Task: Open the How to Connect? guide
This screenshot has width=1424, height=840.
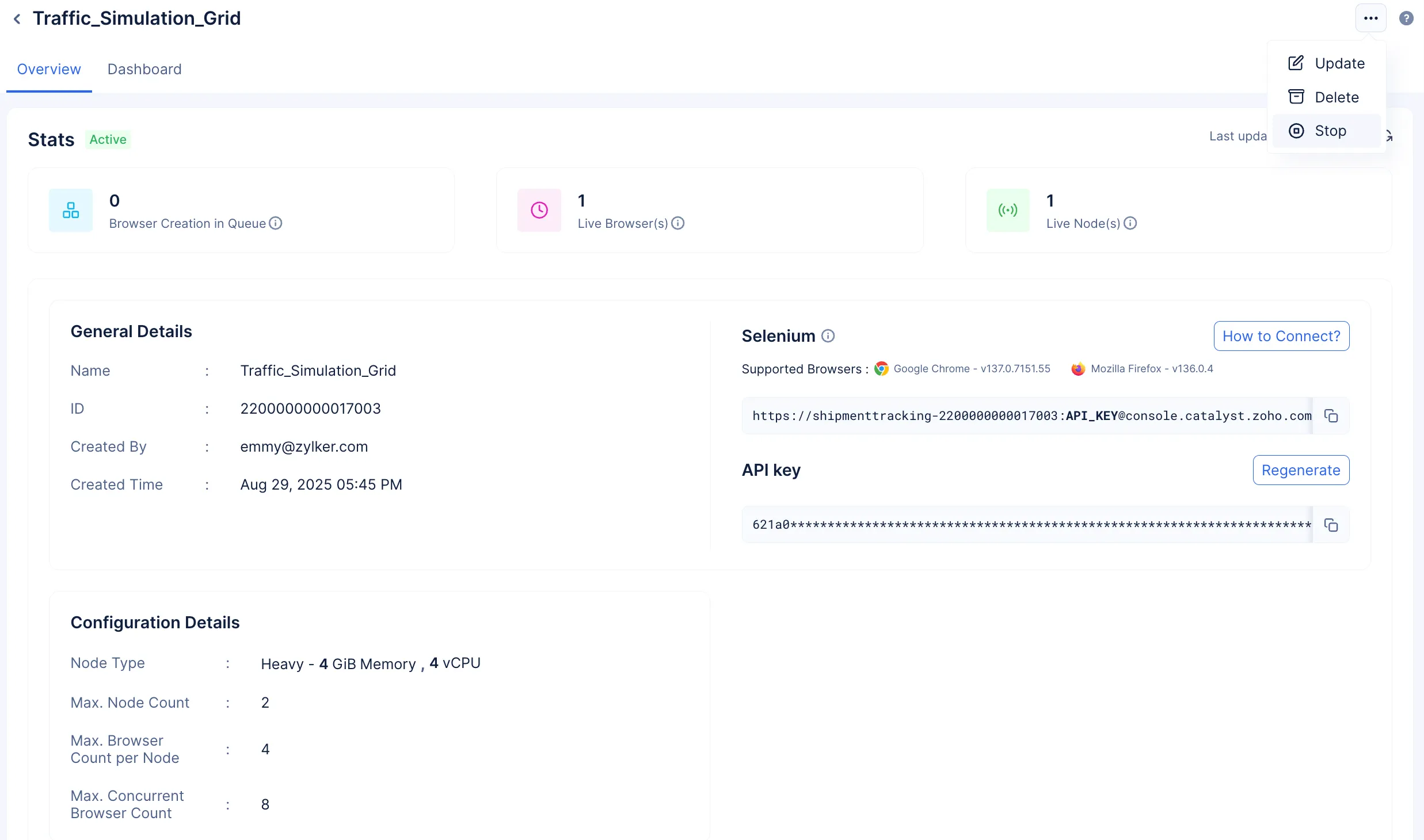Action: [x=1281, y=336]
